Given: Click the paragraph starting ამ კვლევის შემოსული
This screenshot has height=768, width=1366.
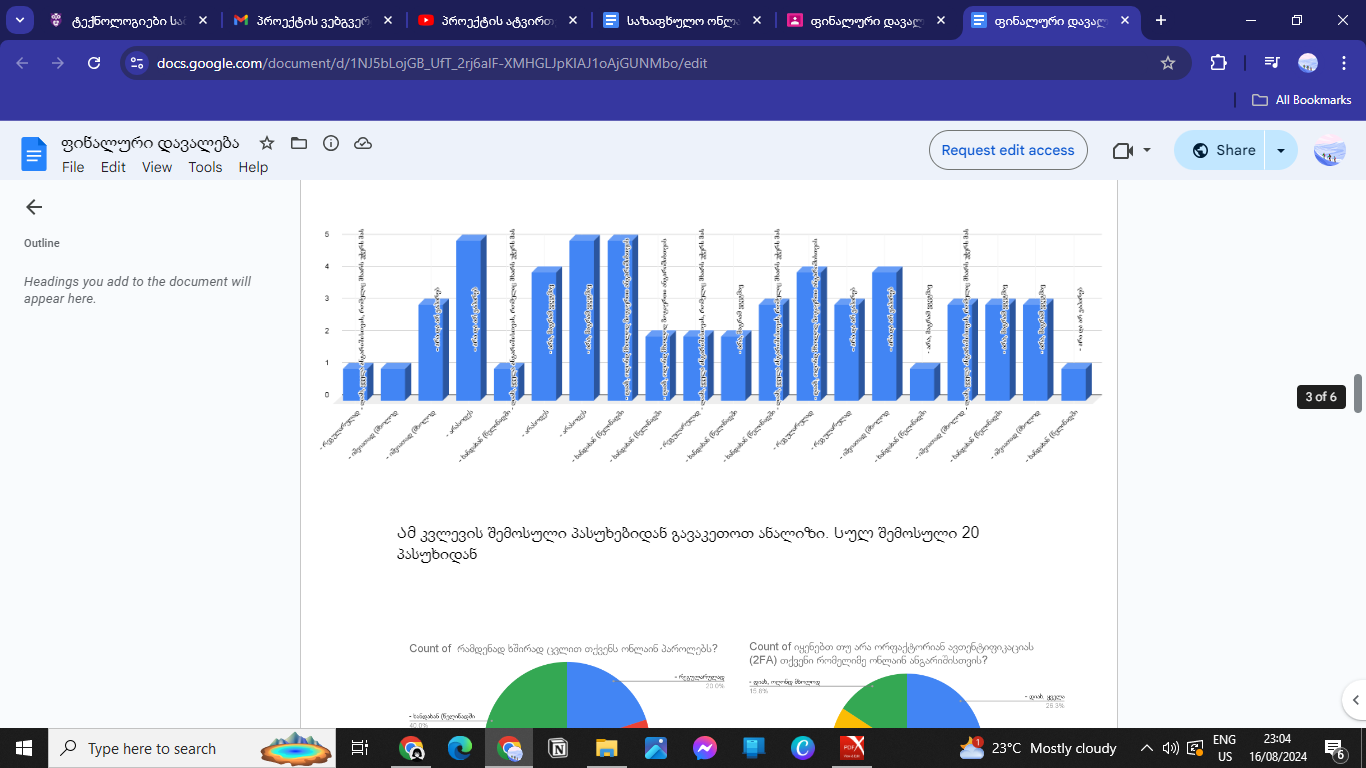Looking at the screenshot, I should coord(688,543).
